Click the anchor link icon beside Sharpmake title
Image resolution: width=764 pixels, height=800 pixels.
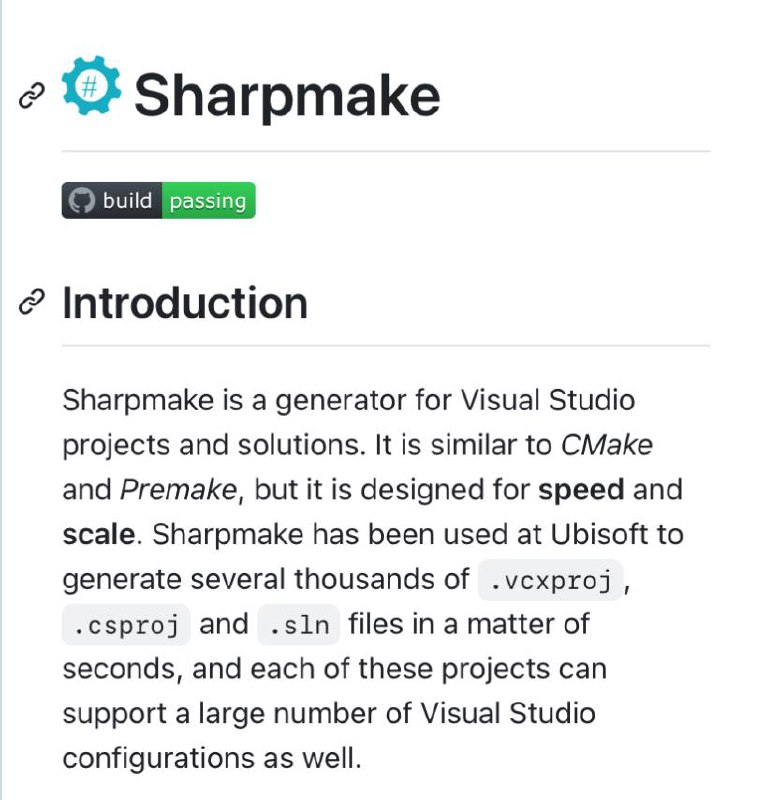(32, 96)
